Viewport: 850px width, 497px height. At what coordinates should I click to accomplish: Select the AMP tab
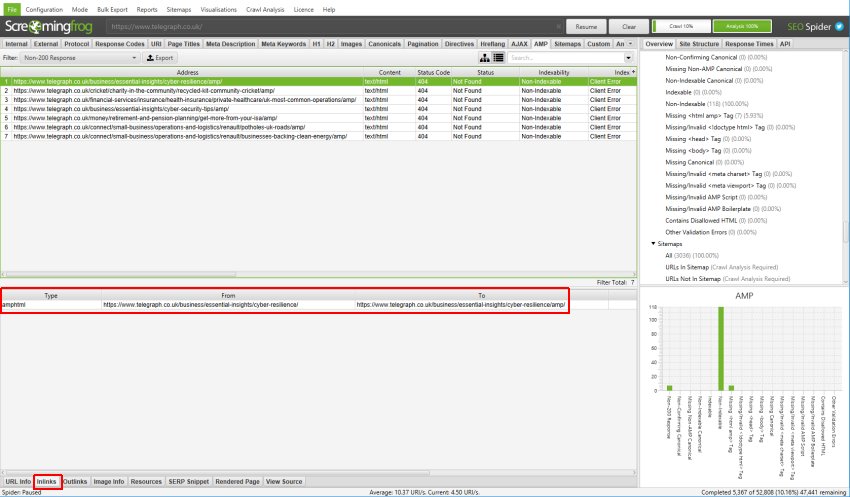(x=540, y=44)
